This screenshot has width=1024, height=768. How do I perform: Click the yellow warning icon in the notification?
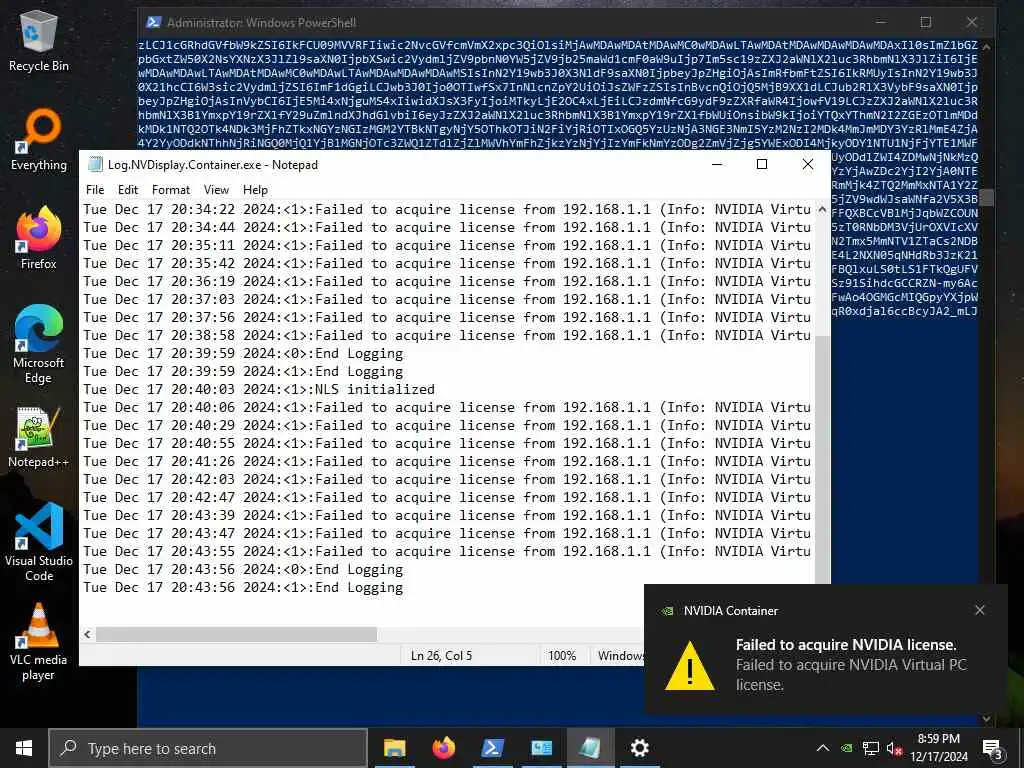coord(690,665)
